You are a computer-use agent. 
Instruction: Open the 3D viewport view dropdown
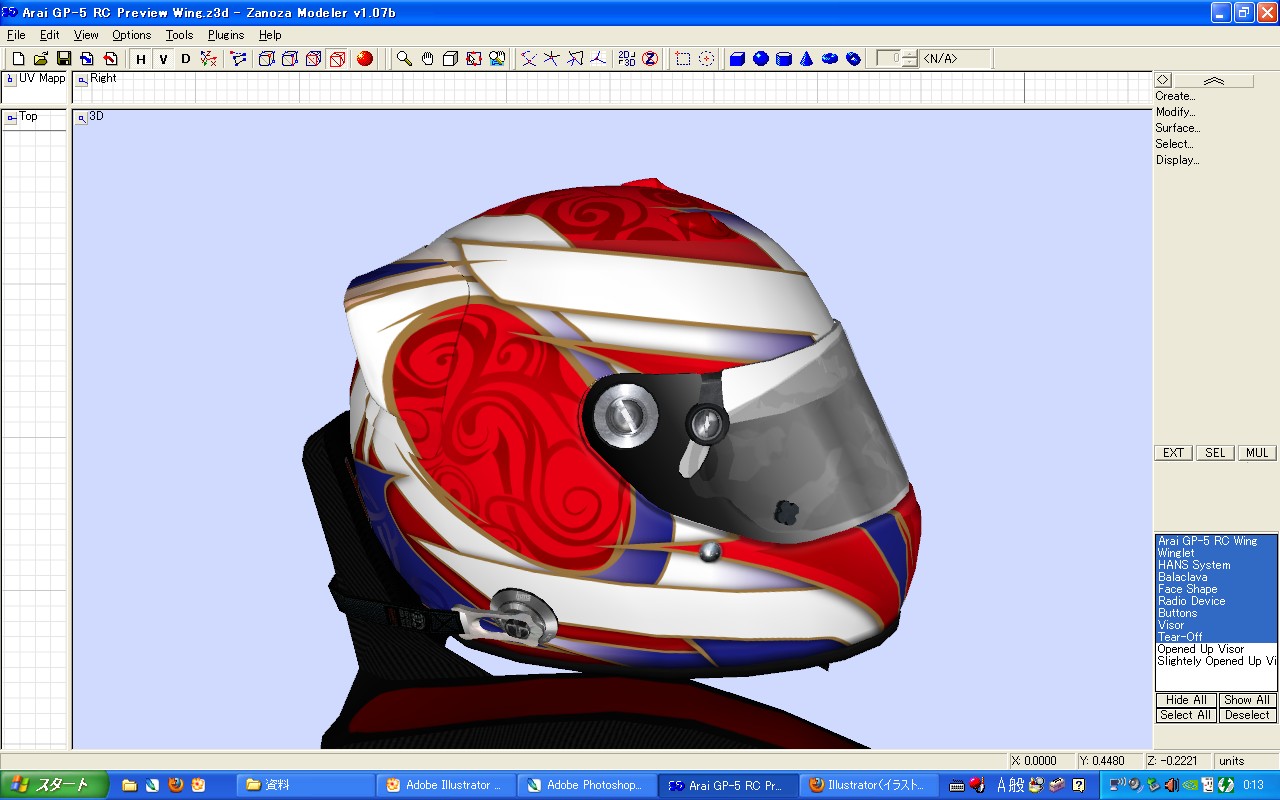click(81, 118)
